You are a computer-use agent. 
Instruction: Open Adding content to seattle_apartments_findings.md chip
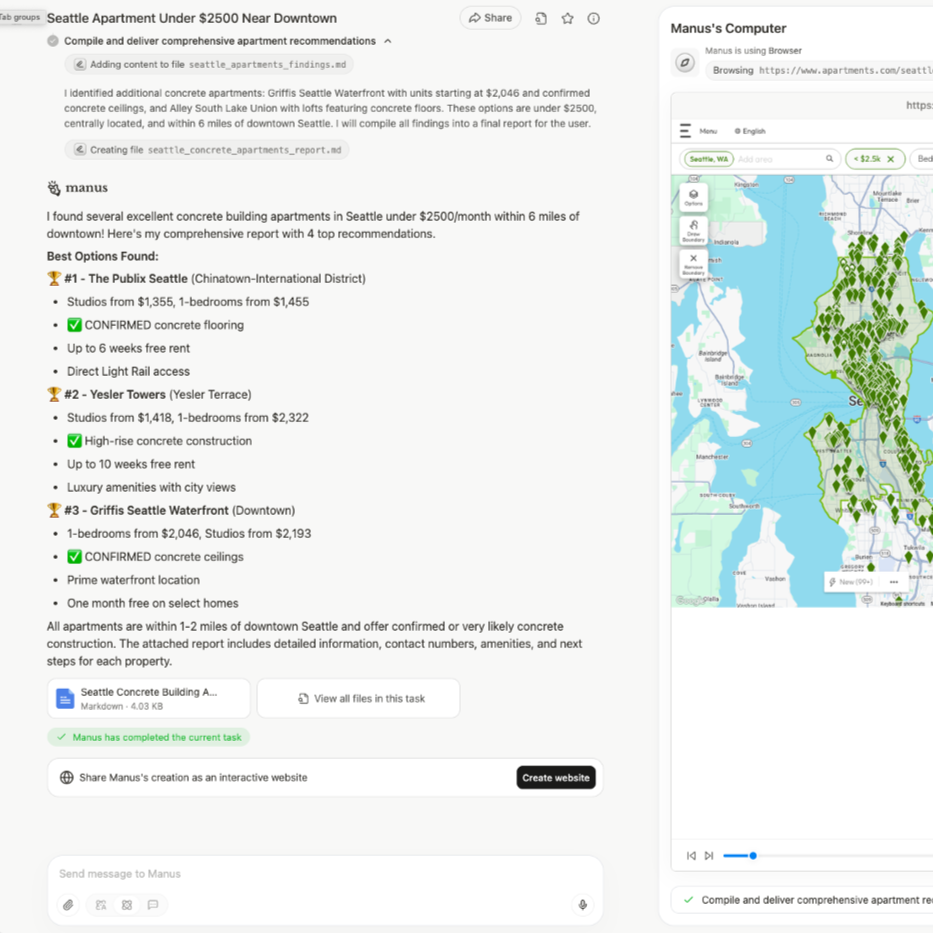pyautogui.click(x=209, y=64)
